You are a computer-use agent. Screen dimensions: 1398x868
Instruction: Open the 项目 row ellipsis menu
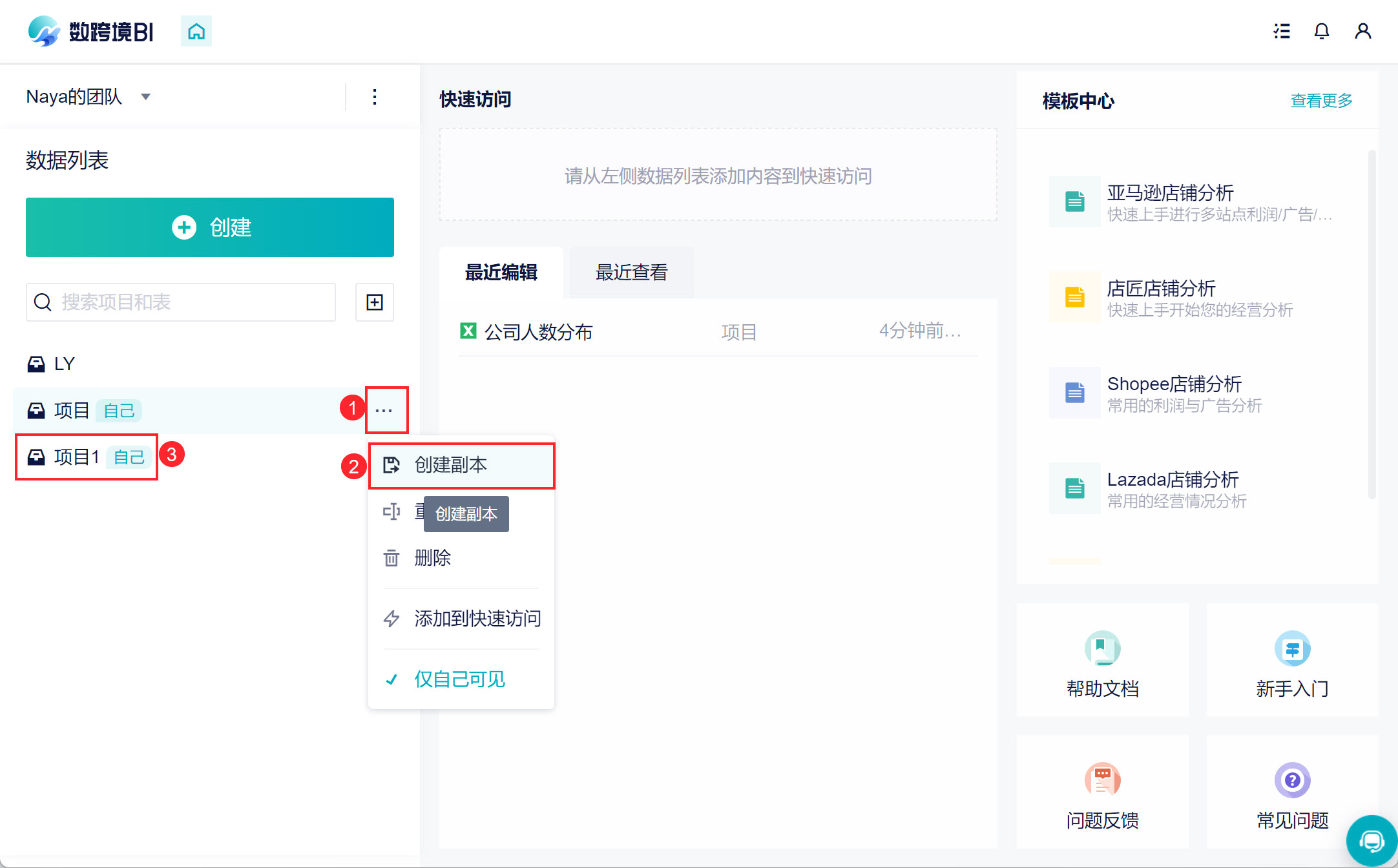click(384, 410)
